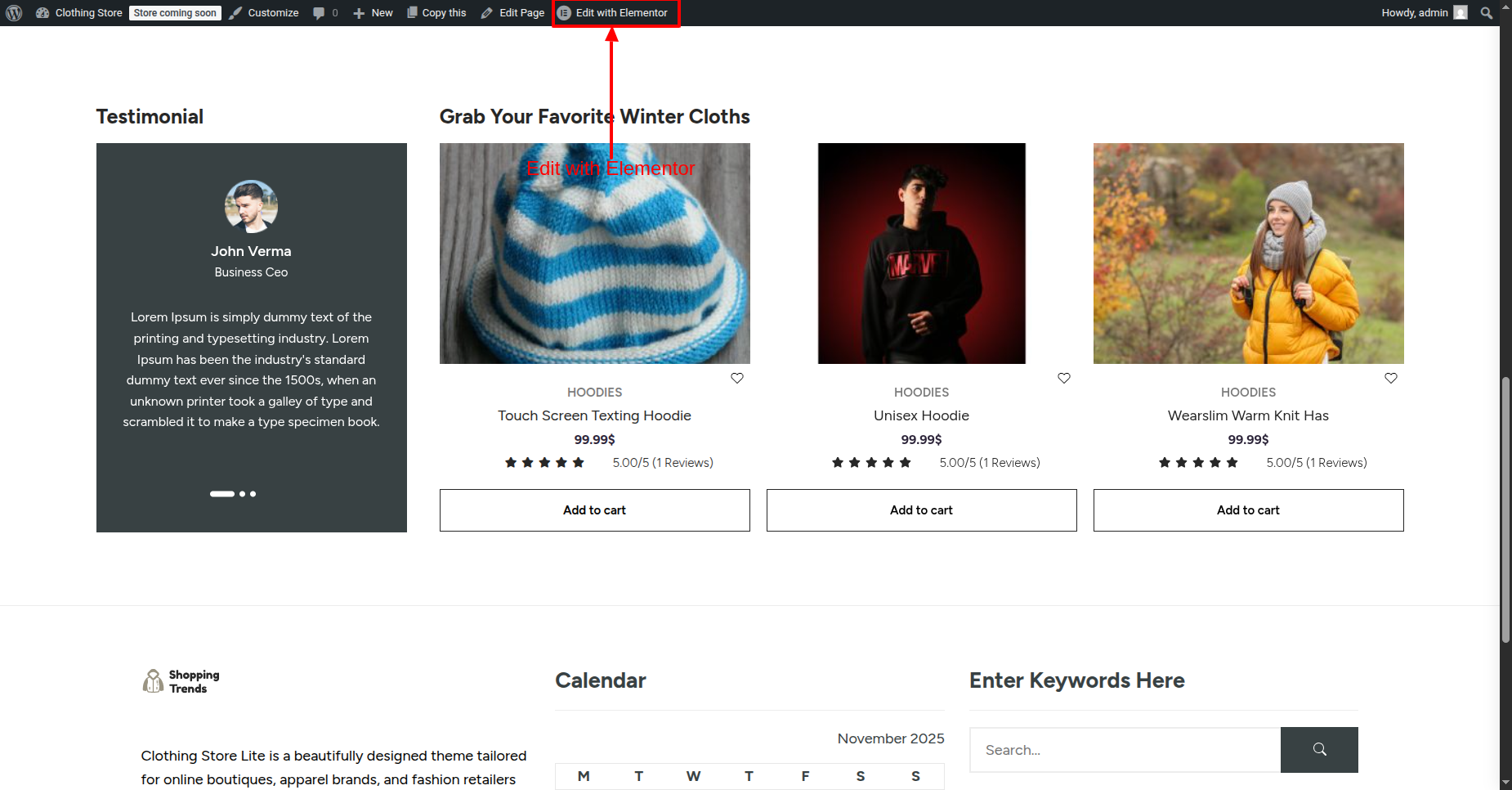Add Unisex Hoodie to cart
1512x790 pixels.
pos(921,510)
